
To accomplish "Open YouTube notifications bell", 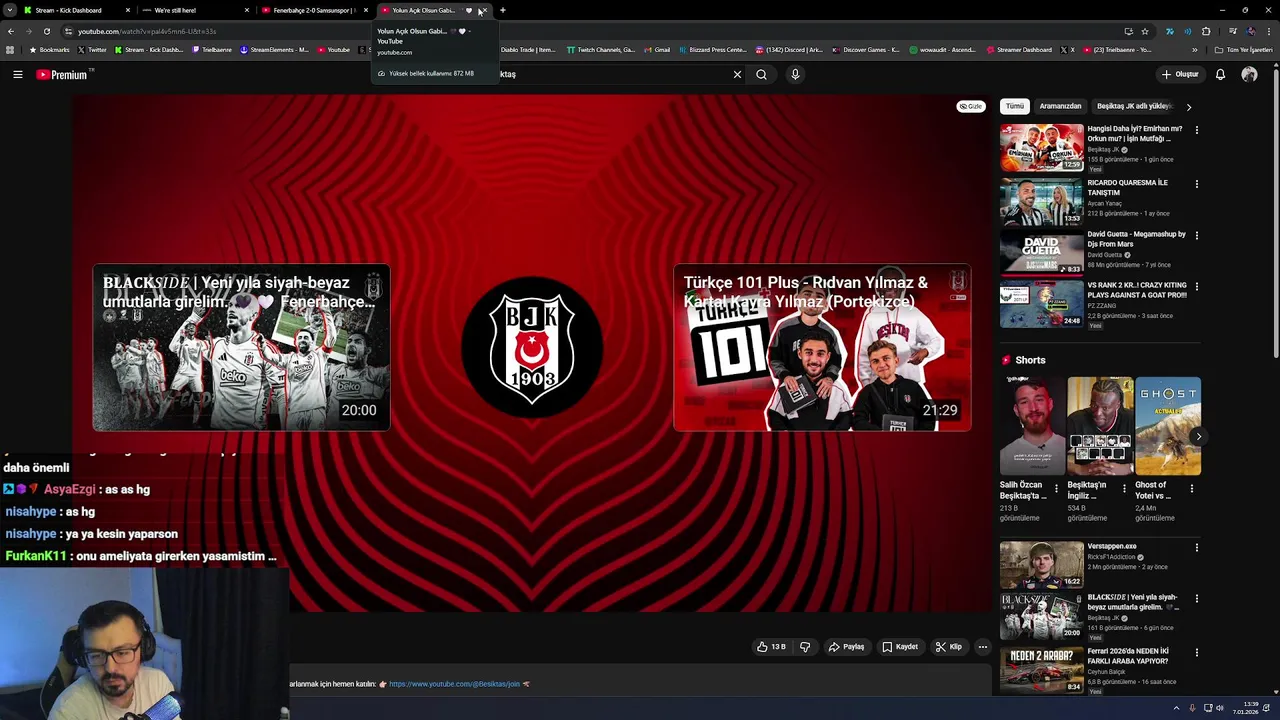I will [1220, 74].
